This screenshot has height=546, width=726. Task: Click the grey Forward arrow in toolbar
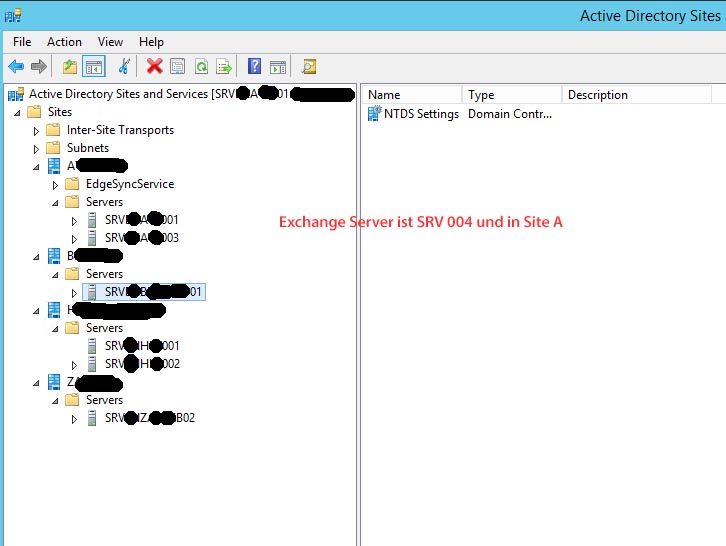point(39,67)
